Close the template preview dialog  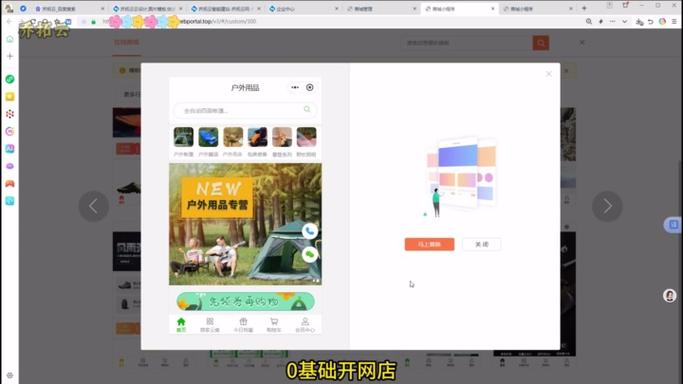click(x=548, y=74)
